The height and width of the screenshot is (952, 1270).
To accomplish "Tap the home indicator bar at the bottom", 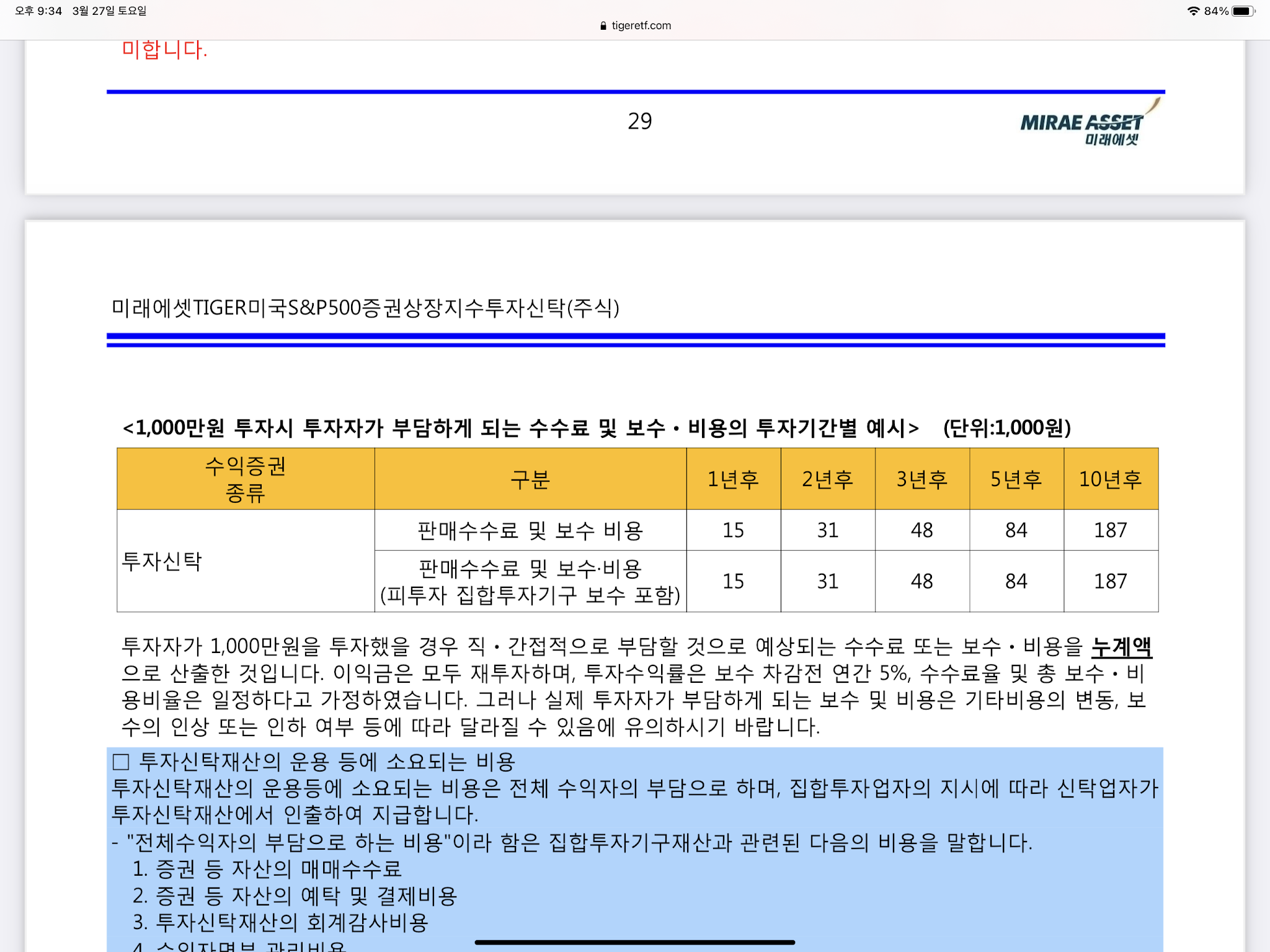I will point(635,942).
